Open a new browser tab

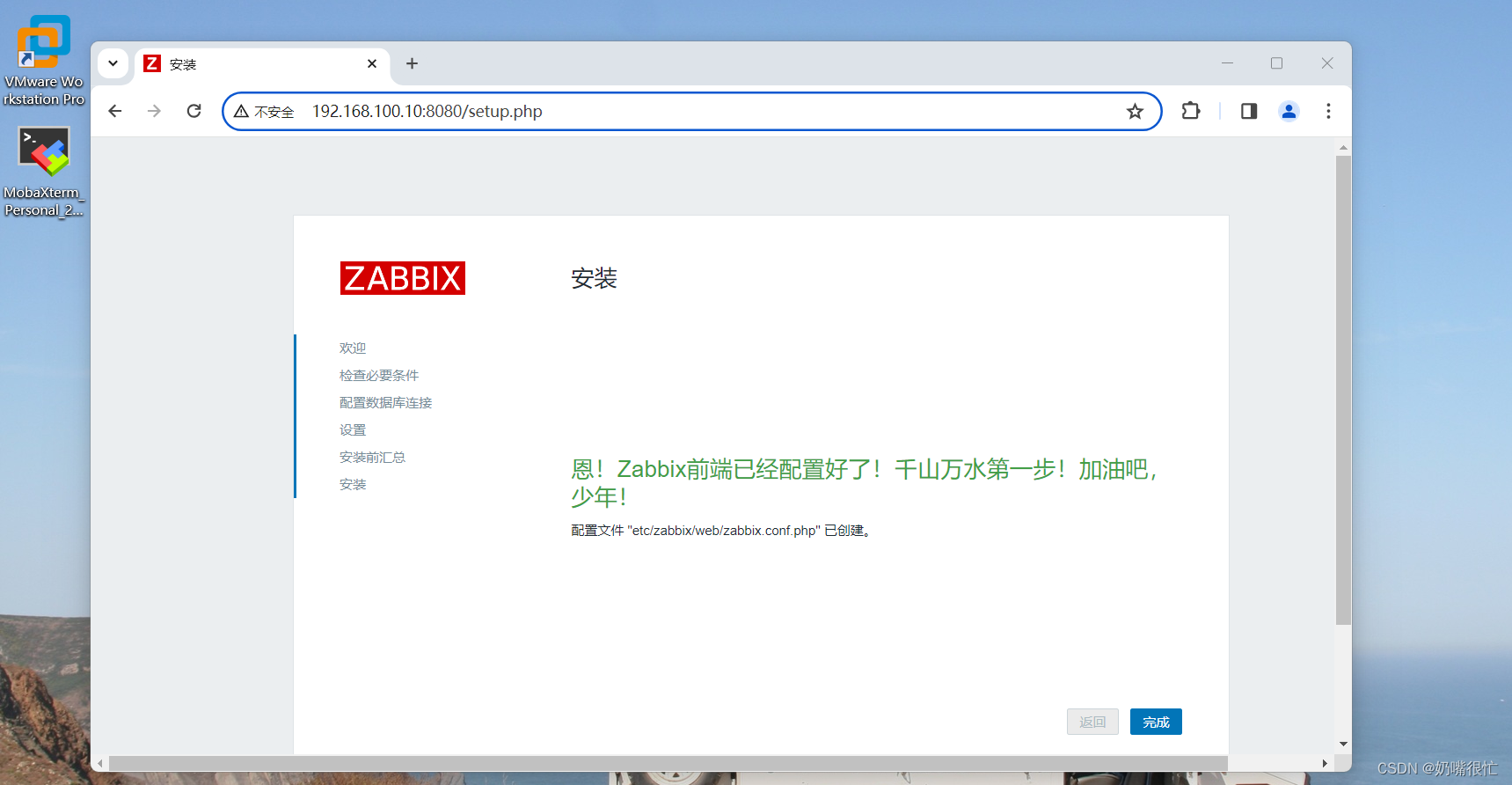click(x=412, y=63)
